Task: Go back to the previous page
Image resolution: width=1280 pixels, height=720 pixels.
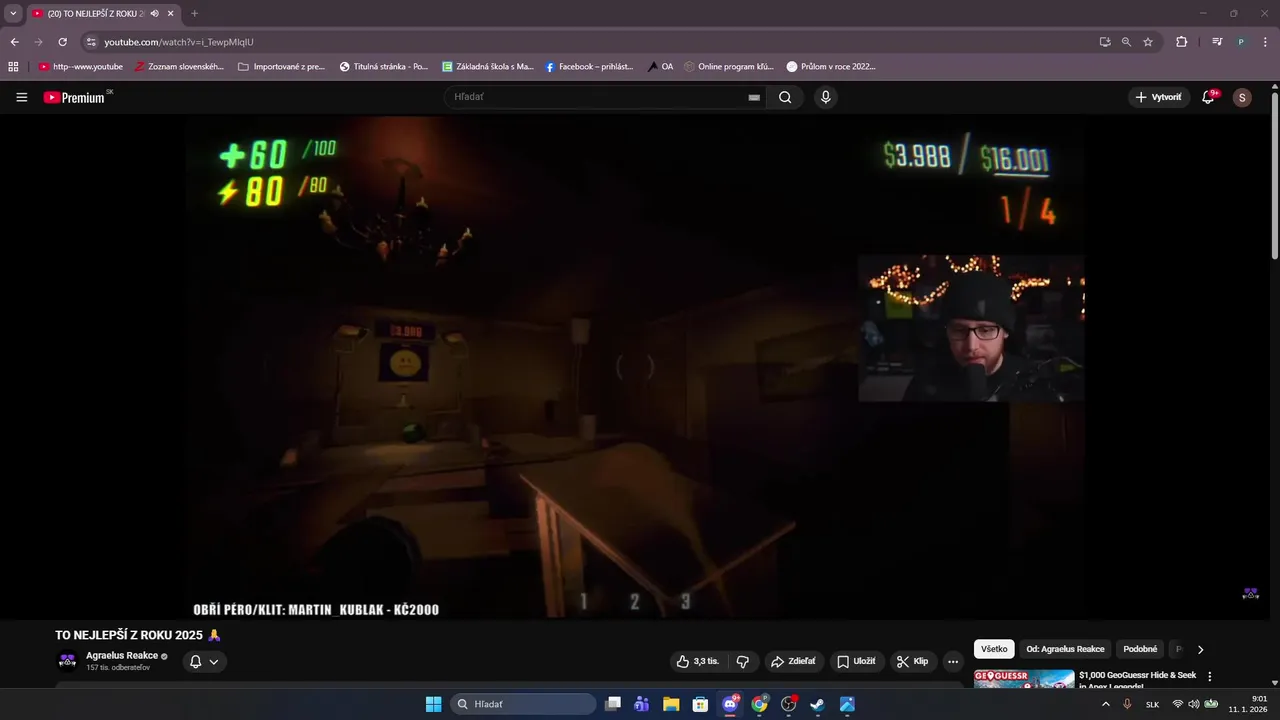Action: [14, 42]
